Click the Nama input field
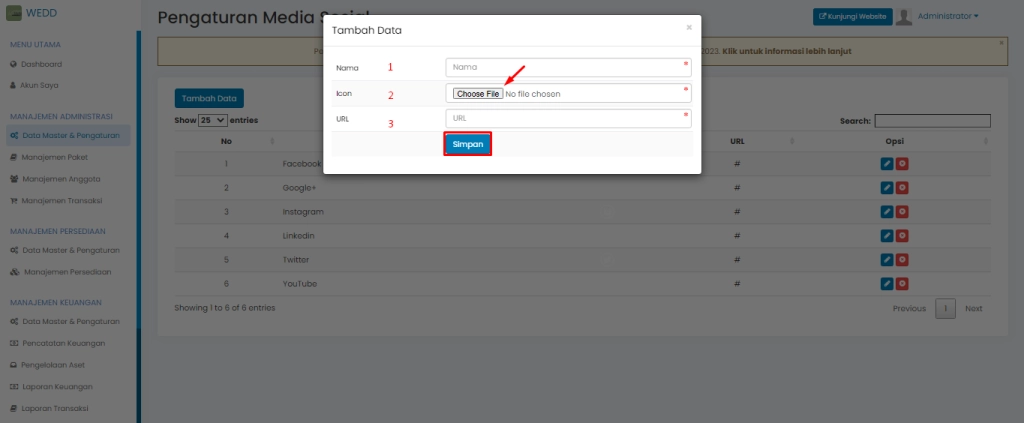This screenshot has width=1024, height=423. coord(566,67)
